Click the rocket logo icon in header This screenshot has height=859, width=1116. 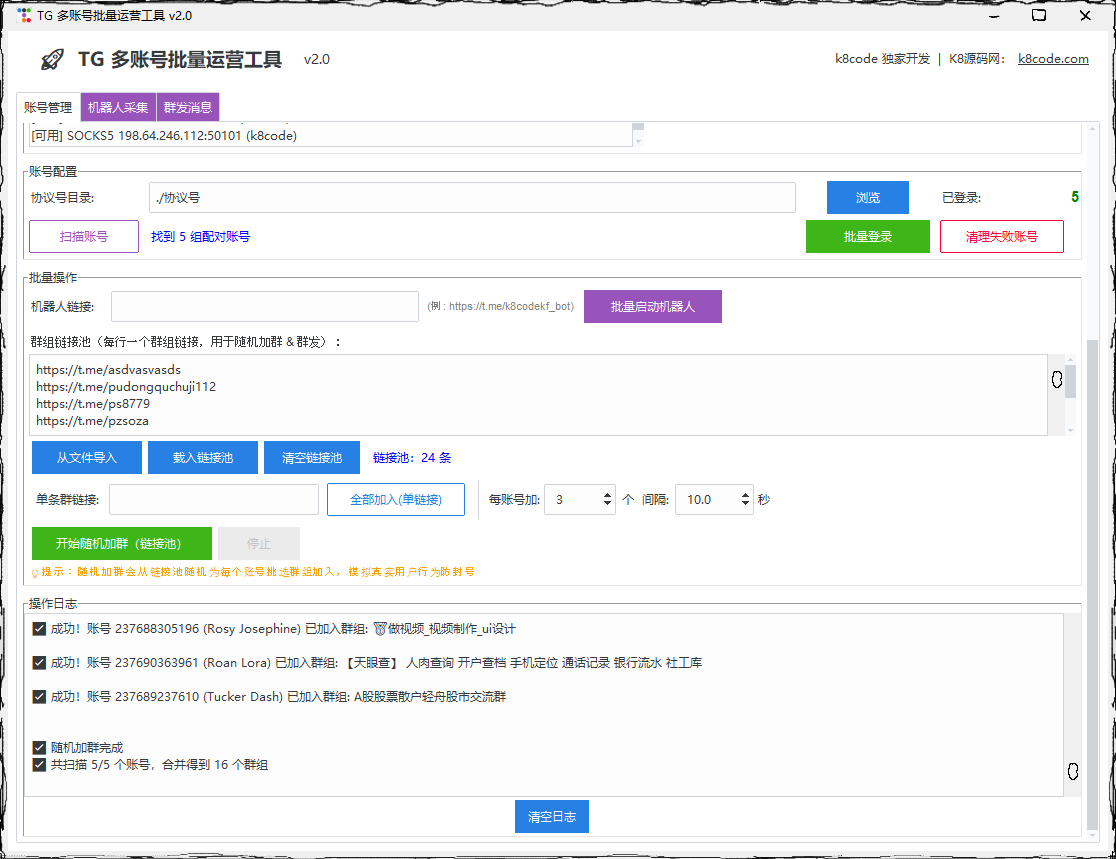coord(52,59)
